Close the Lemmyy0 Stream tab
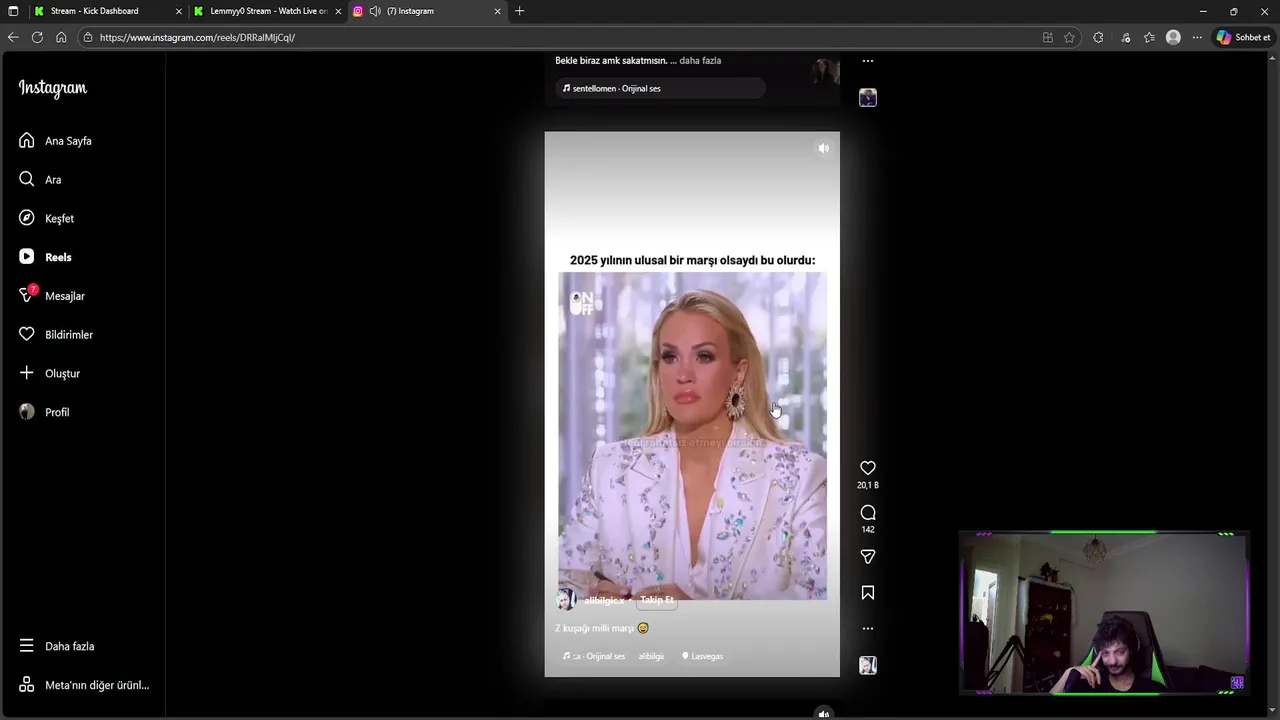 338,11
